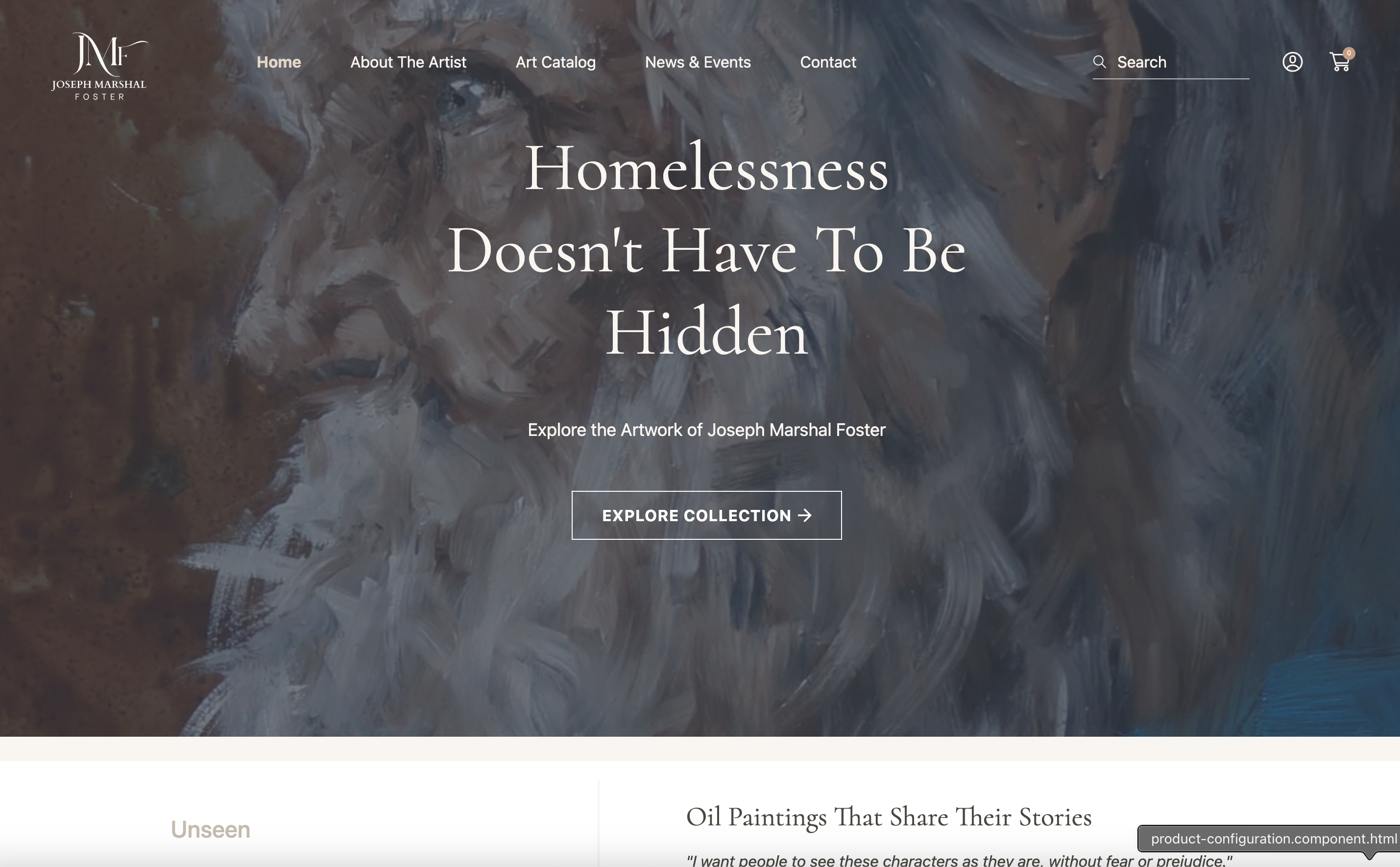
Task: Open the About The Artist page
Action: pyautogui.click(x=408, y=62)
